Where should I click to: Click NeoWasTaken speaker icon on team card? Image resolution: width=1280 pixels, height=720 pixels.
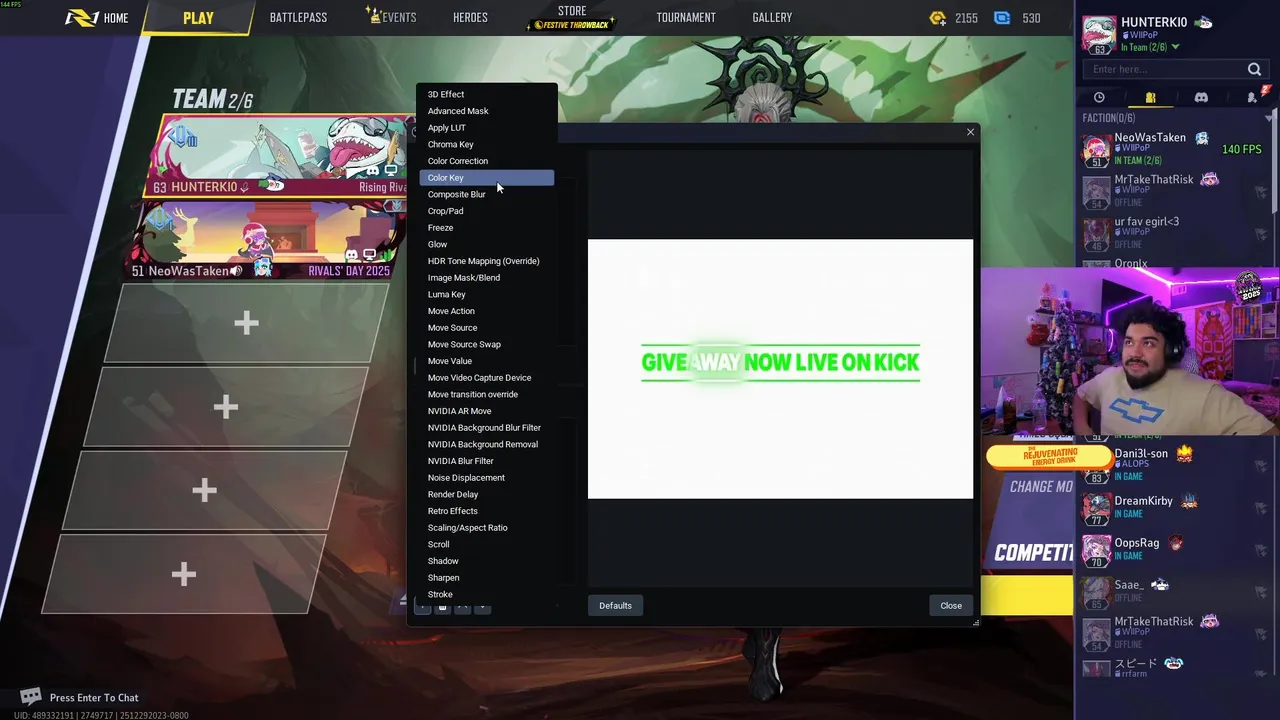[x=236, y=271]
